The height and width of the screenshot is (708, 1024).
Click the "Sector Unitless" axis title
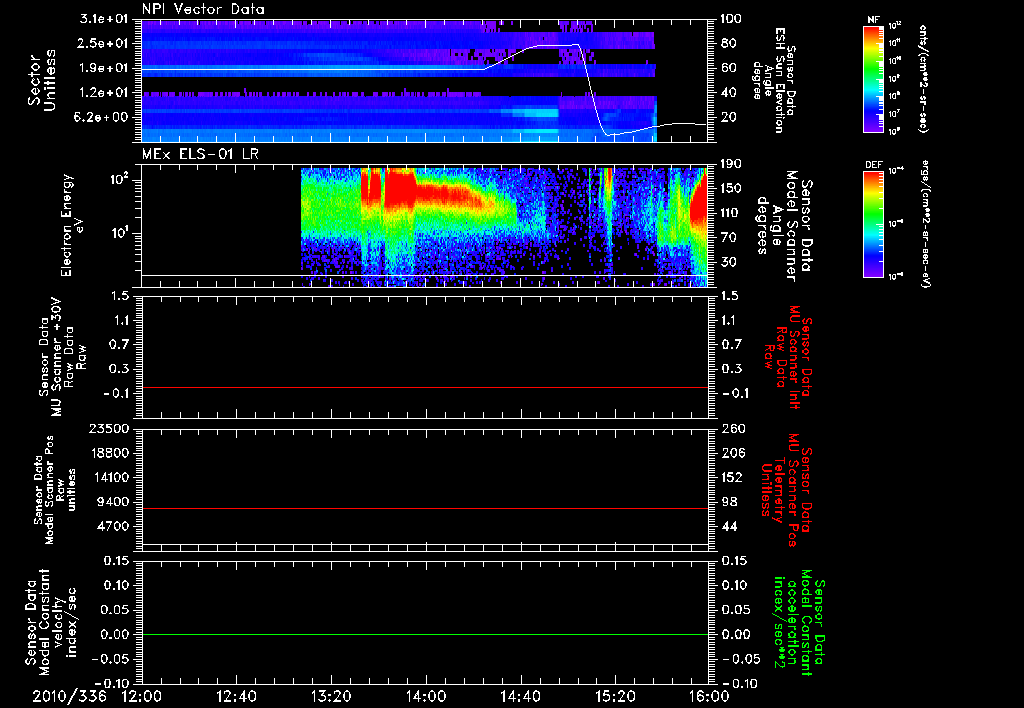click(42, 80)
